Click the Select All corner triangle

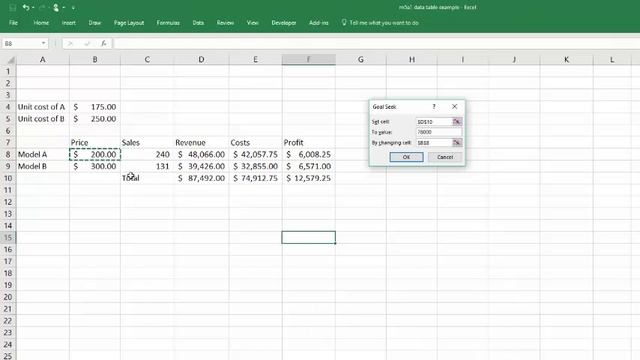(x=11, y=60)
